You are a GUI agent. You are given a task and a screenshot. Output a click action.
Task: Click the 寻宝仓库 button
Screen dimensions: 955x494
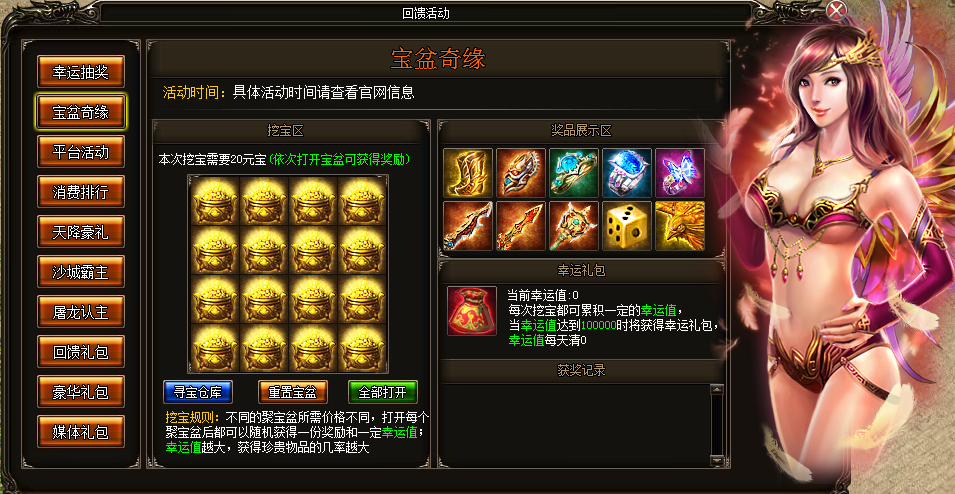click(x=198, y=392)
